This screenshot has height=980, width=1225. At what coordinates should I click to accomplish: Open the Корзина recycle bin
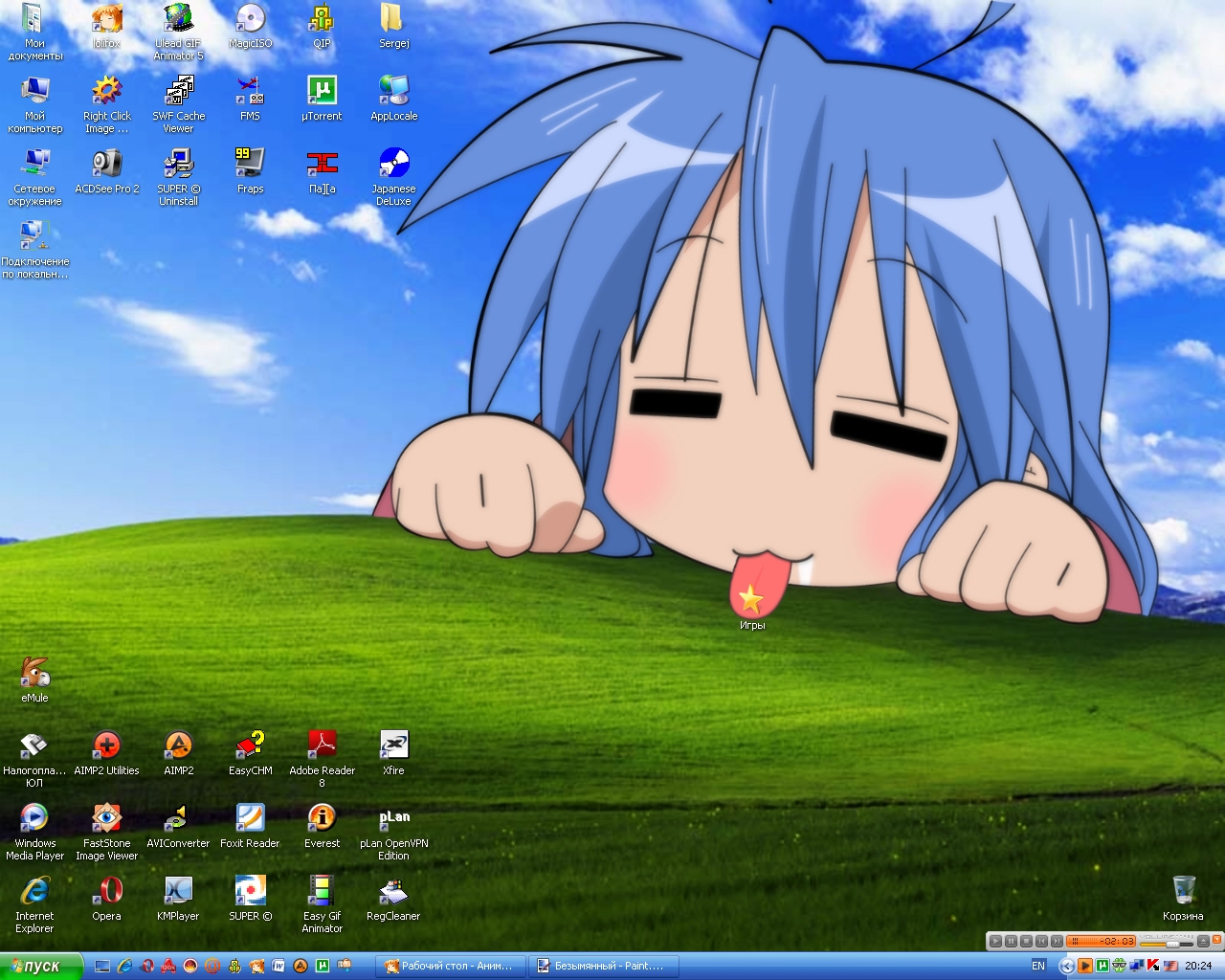1183,899
